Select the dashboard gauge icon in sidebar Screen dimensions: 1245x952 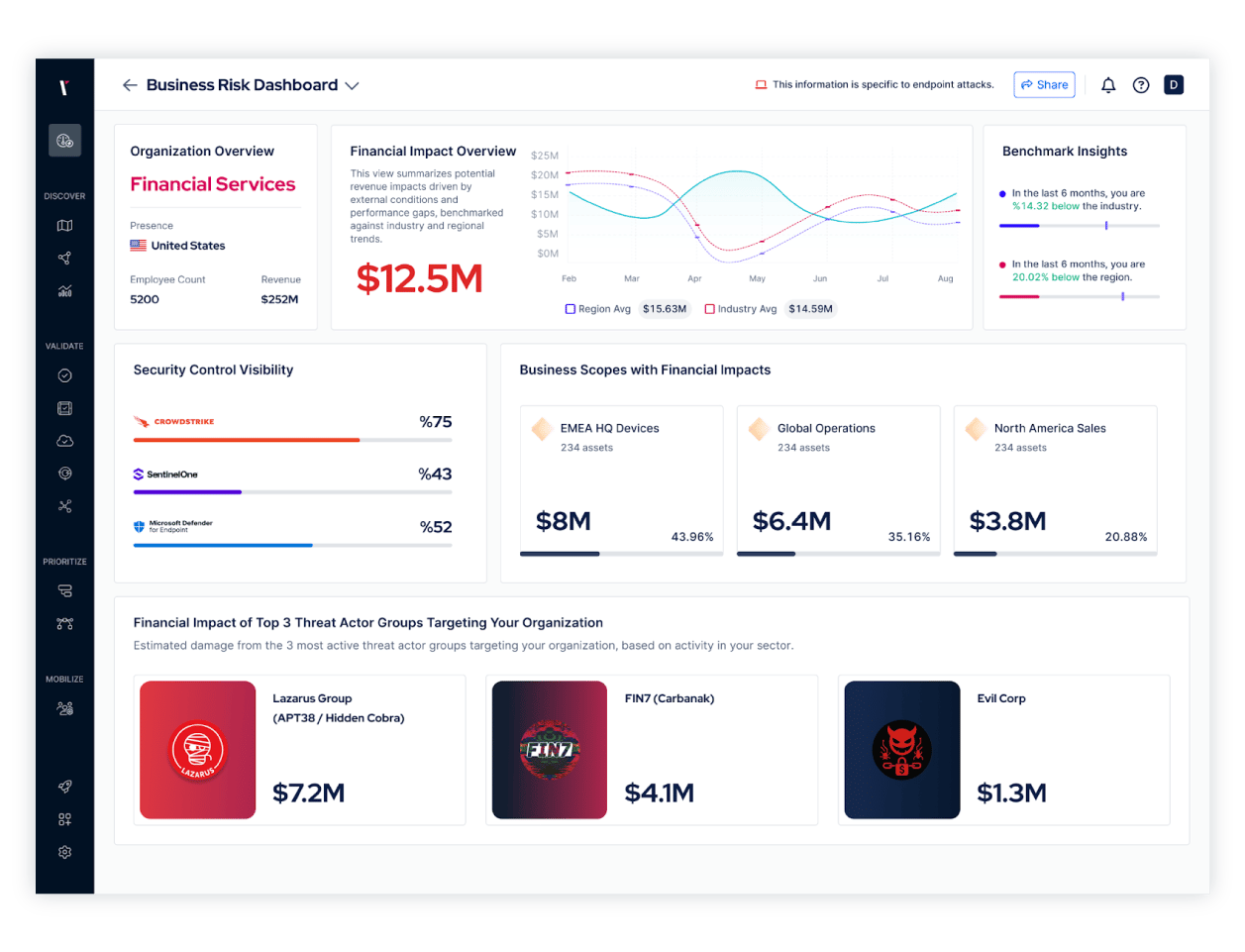[64, 141]
